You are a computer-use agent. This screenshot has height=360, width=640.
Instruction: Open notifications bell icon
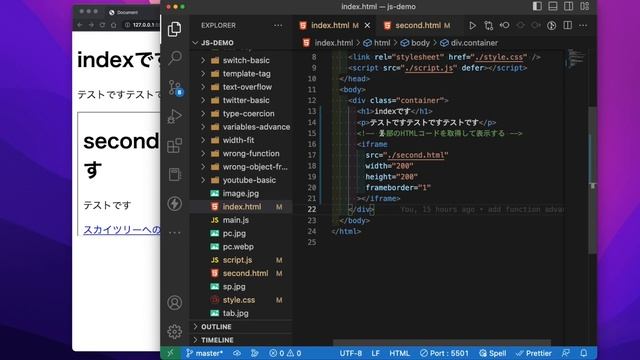(x=584, y=353)
